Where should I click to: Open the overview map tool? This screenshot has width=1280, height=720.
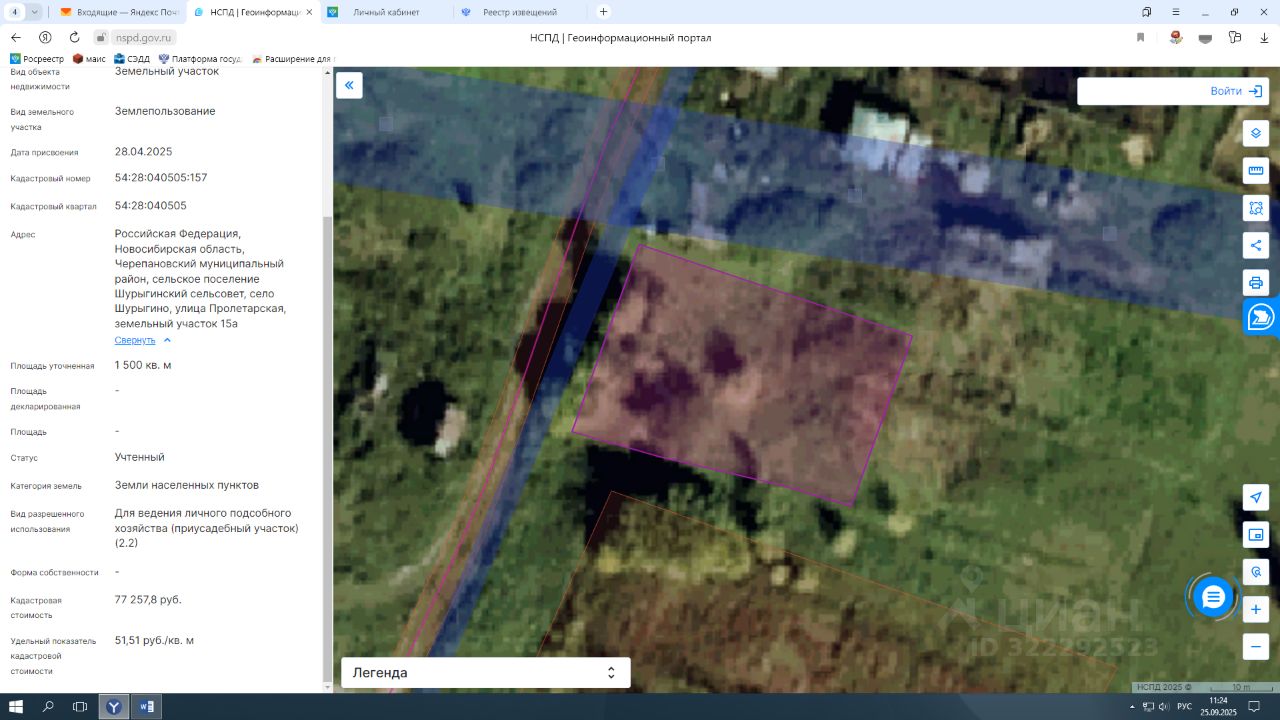[x=1256, y=534]
